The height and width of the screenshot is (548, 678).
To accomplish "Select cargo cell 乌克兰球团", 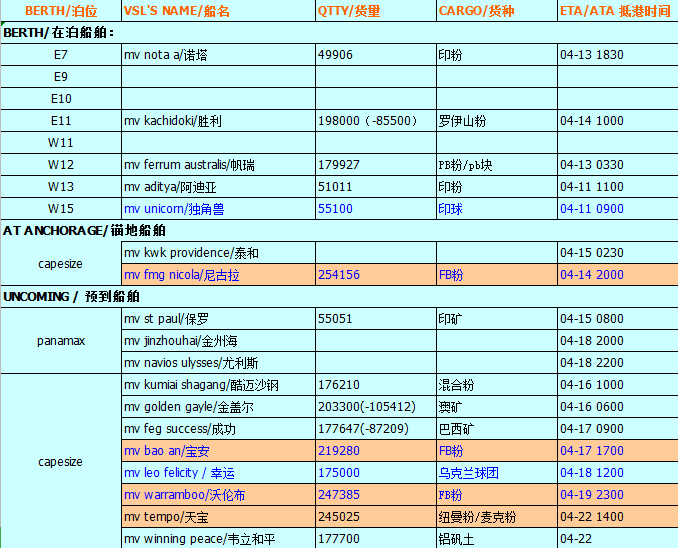I will click(497, 473).
